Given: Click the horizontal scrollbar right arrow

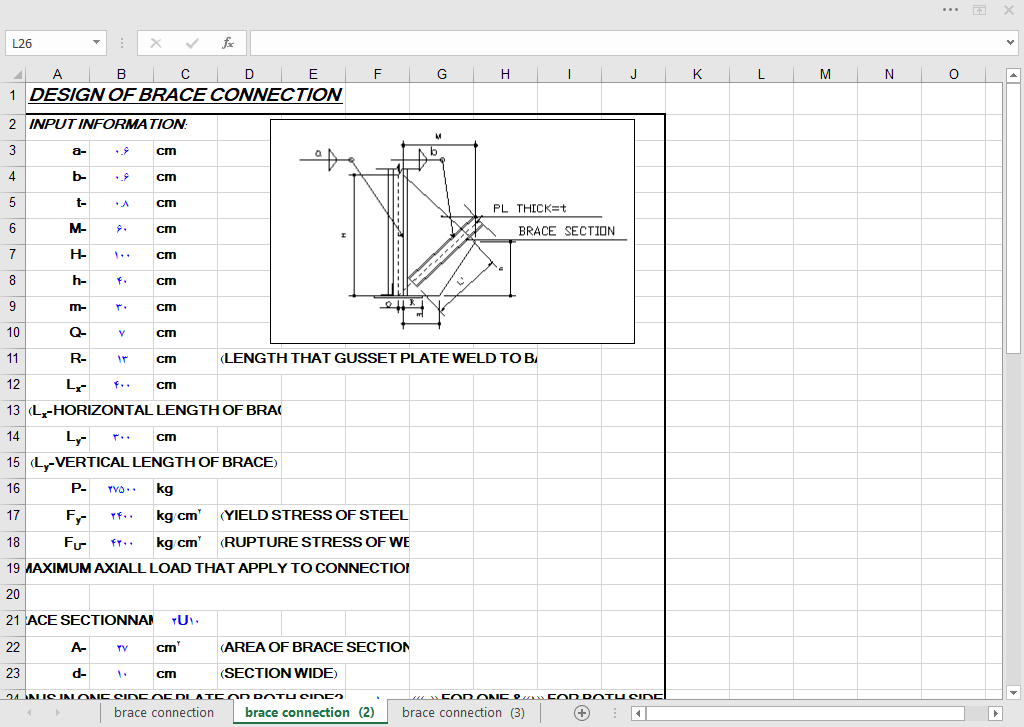Looking at the screenshot, I should coord(995,713).
